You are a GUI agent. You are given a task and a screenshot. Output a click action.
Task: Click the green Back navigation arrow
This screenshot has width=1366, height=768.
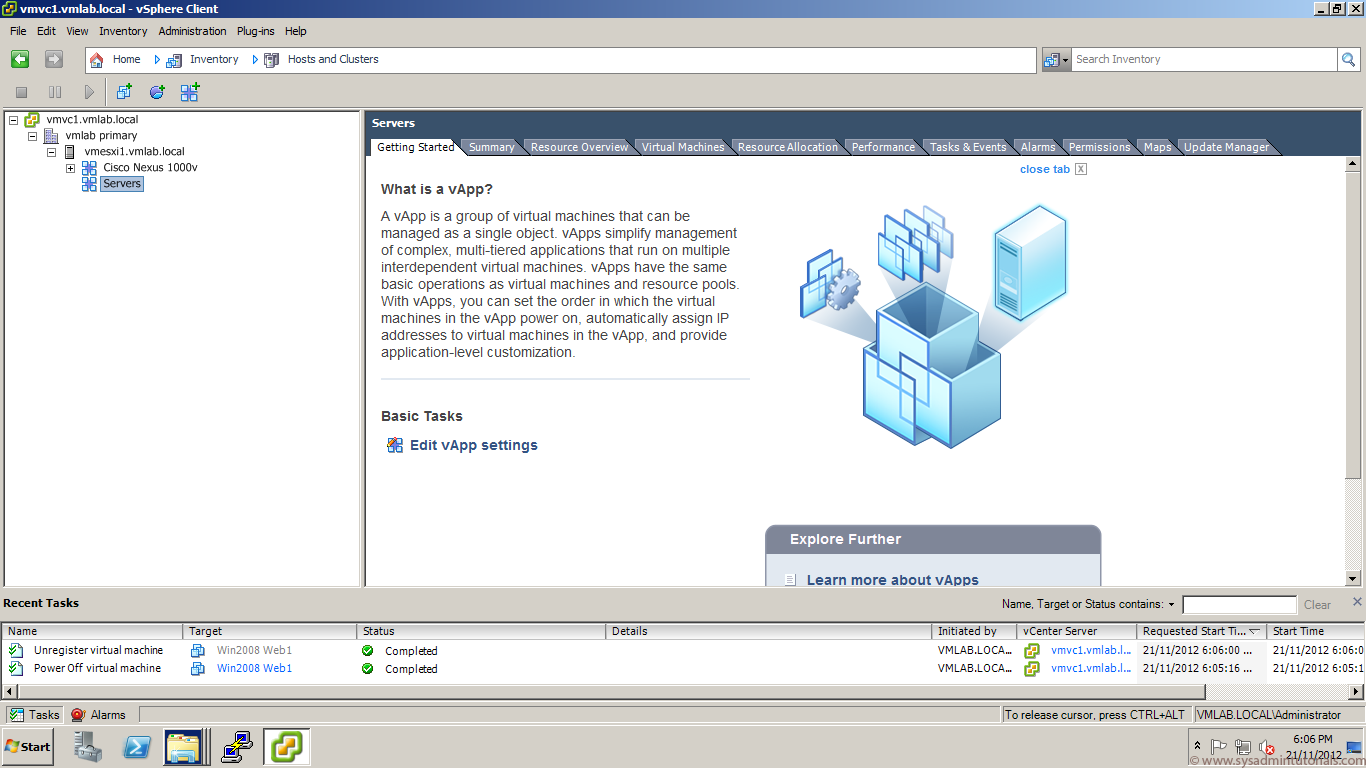click(x=20, y=60)
